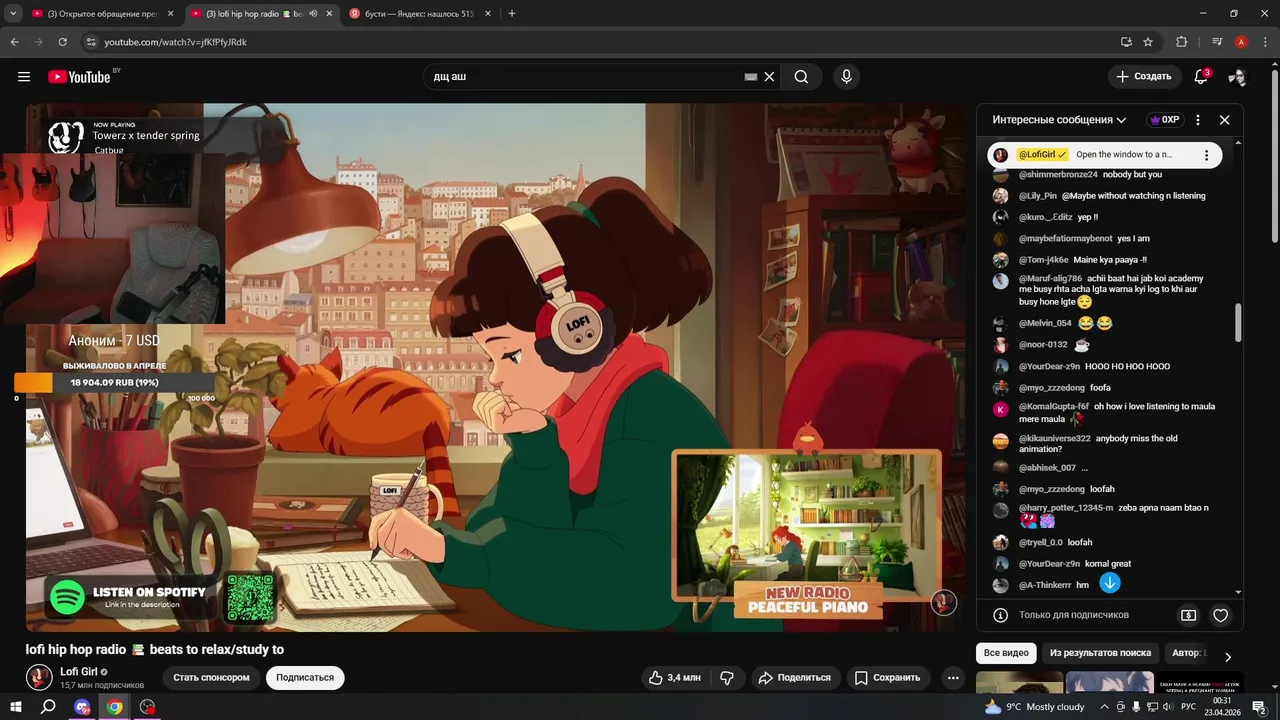The image size is (1280, 720).
Task: View site information icon in address bar
Action: tap(91, 42)
